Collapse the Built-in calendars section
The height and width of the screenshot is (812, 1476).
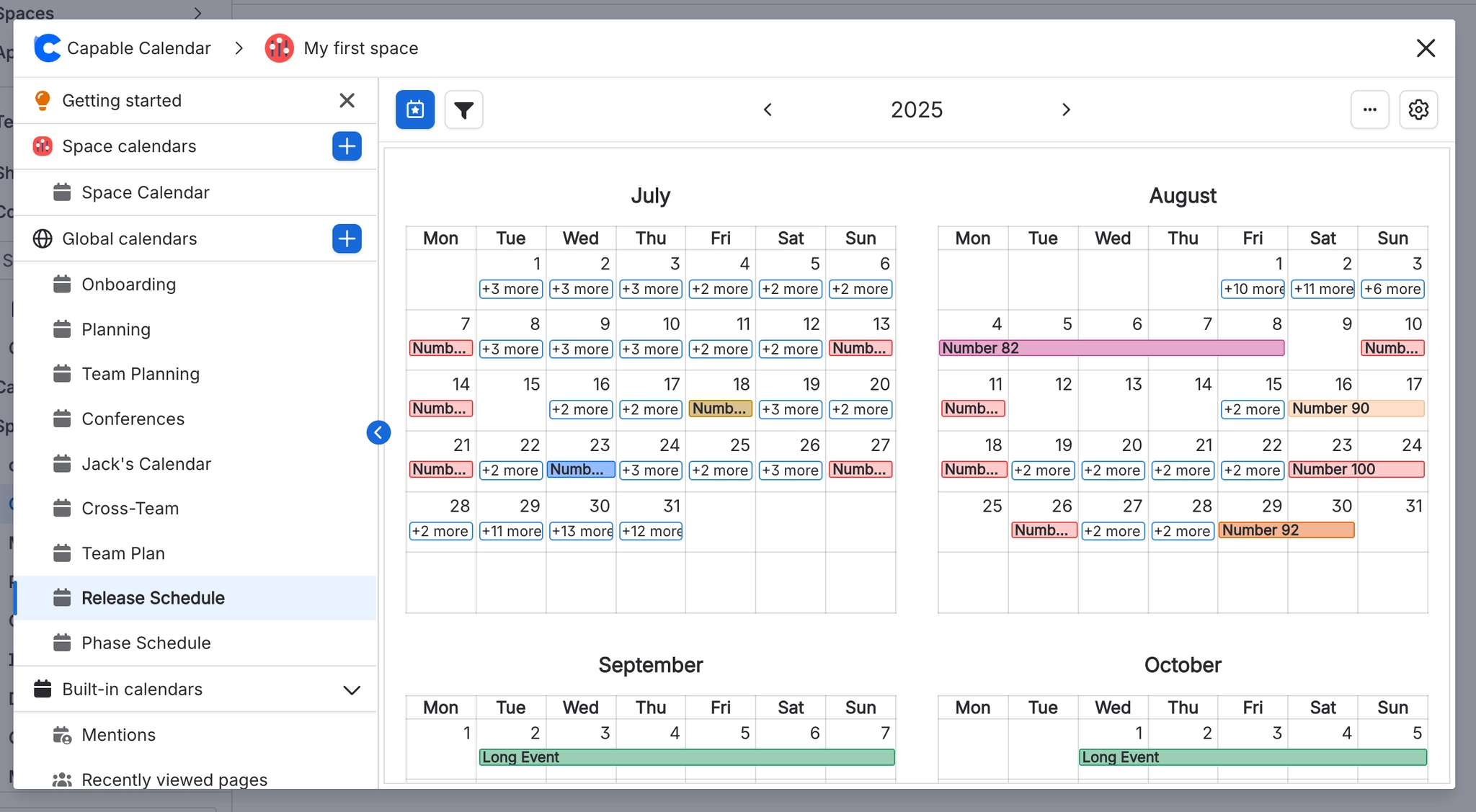coord(352,690)
